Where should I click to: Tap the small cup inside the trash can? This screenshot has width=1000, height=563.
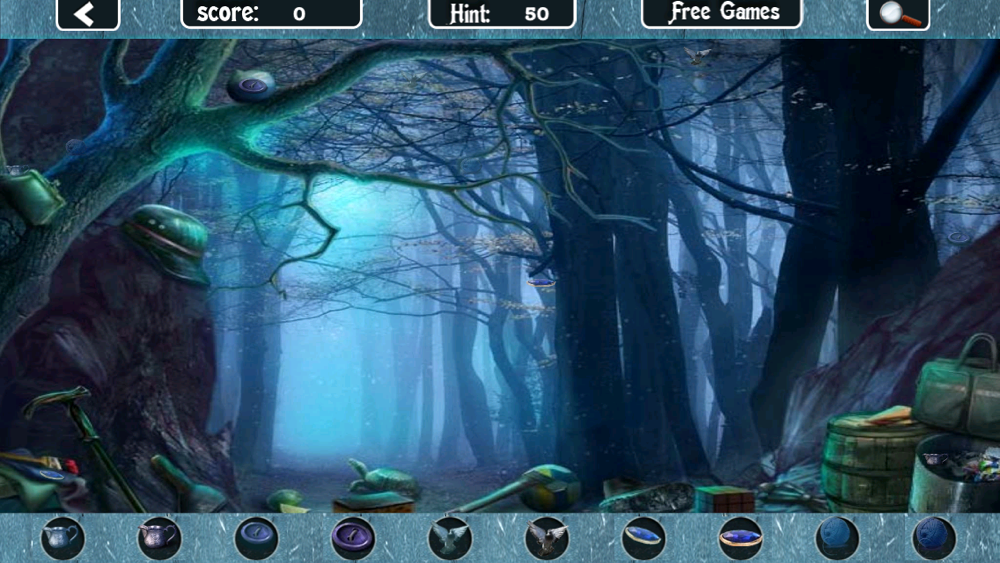pyautogui.click(x=936, y=460)
